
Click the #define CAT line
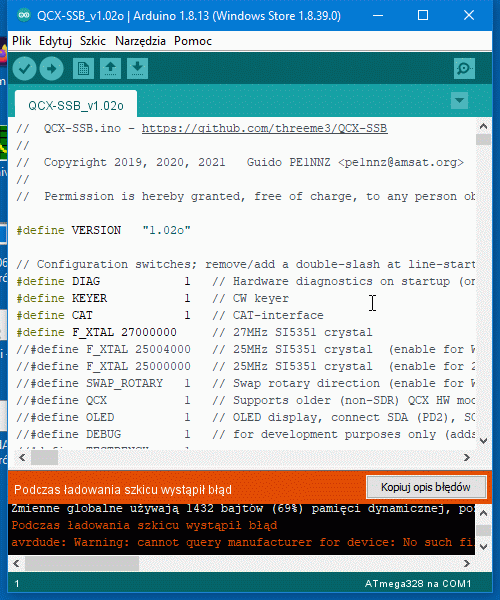pos(170,315)
